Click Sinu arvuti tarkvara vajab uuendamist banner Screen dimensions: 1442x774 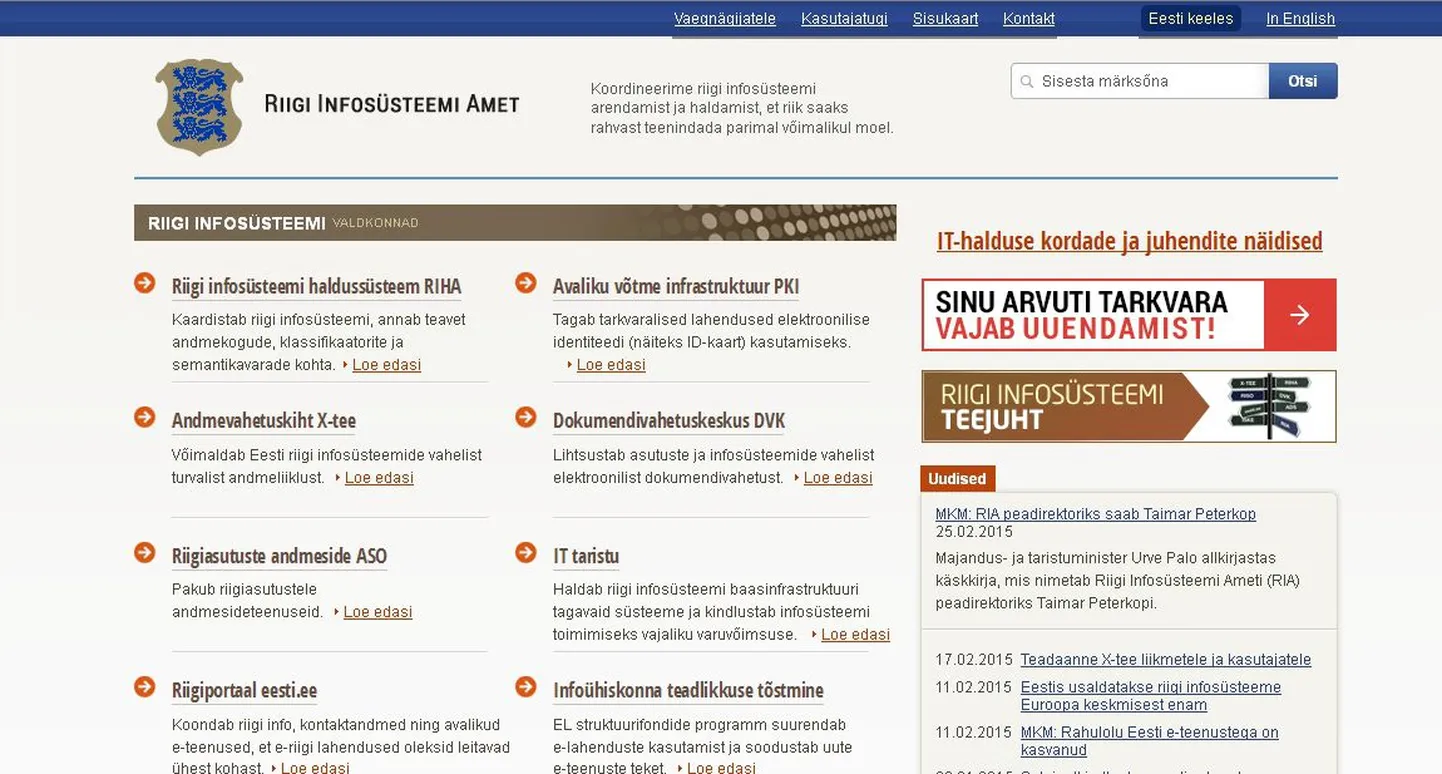1129,315
